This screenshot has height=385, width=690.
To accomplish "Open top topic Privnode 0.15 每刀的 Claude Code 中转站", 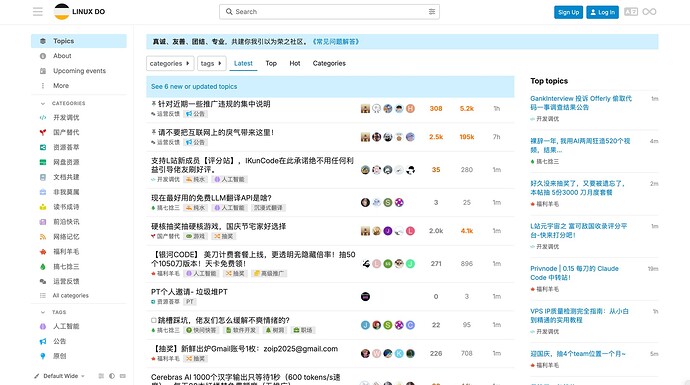I will 574,273.
